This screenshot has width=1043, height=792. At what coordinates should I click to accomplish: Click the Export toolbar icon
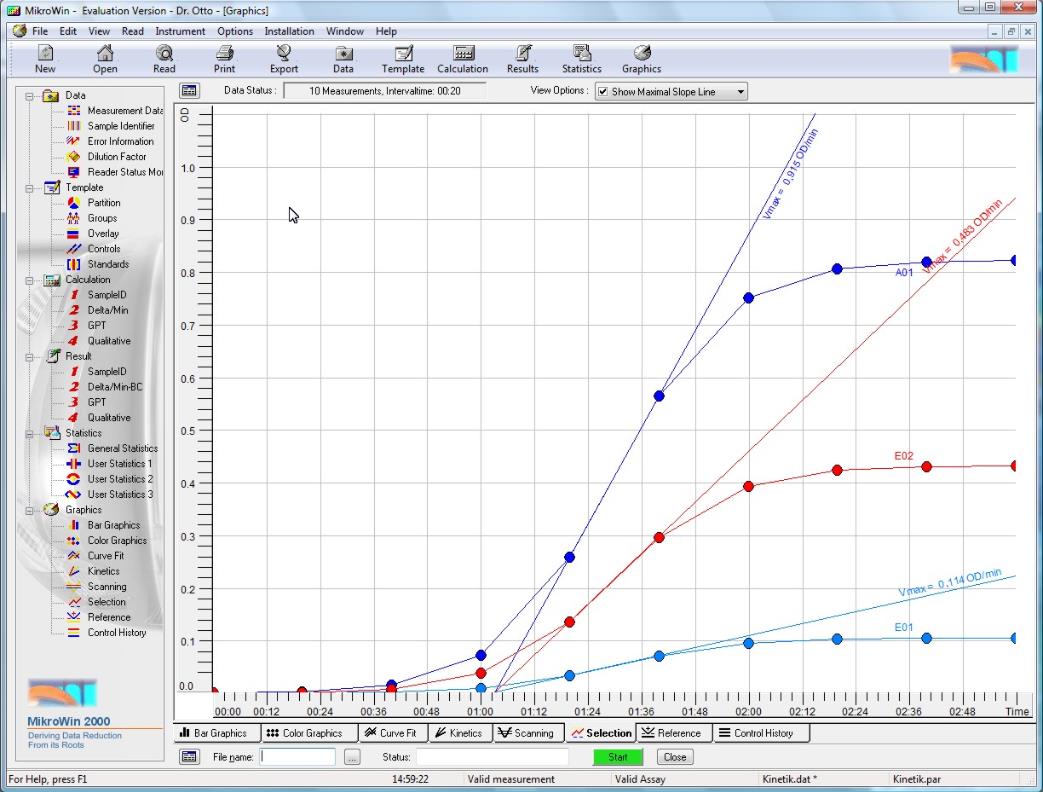click(283, 59)
